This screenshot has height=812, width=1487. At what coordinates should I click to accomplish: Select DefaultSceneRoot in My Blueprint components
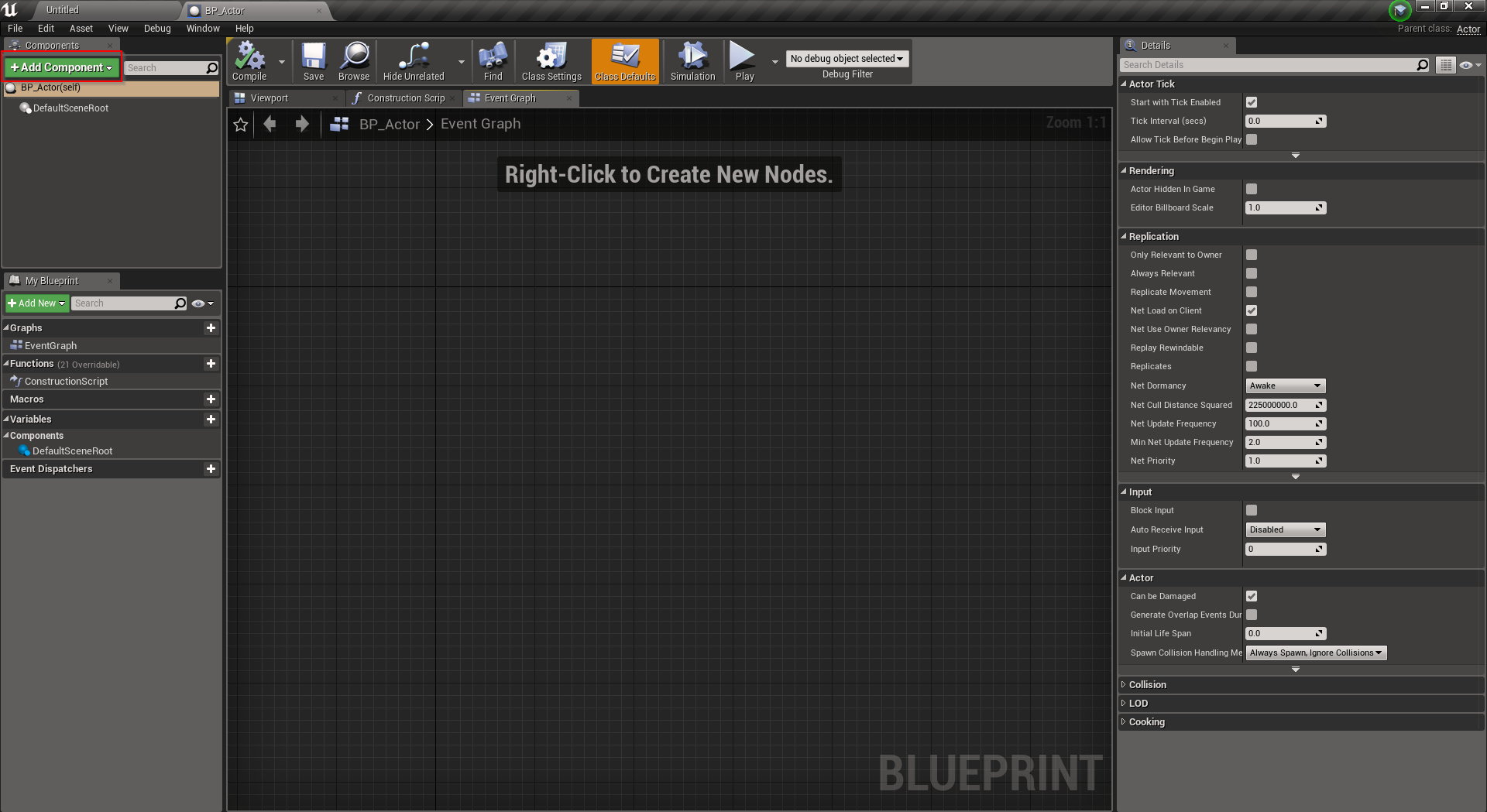pyautogui.click(x=72, y=451)
